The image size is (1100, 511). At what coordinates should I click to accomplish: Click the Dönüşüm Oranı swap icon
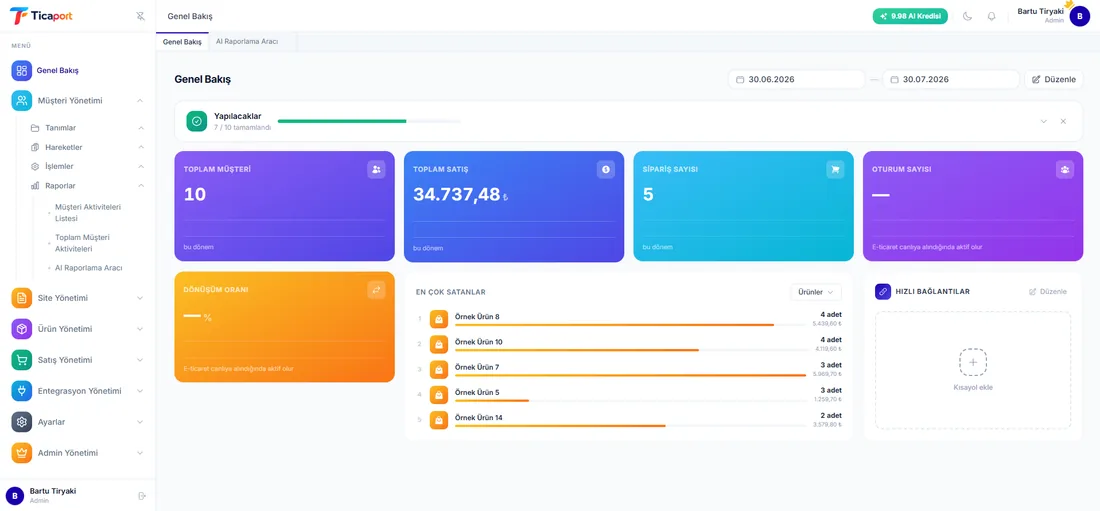coord(376,290)
